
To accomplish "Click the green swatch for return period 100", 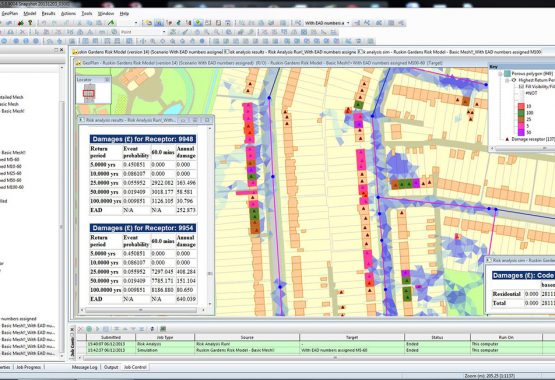I will [x=521, y=113].
